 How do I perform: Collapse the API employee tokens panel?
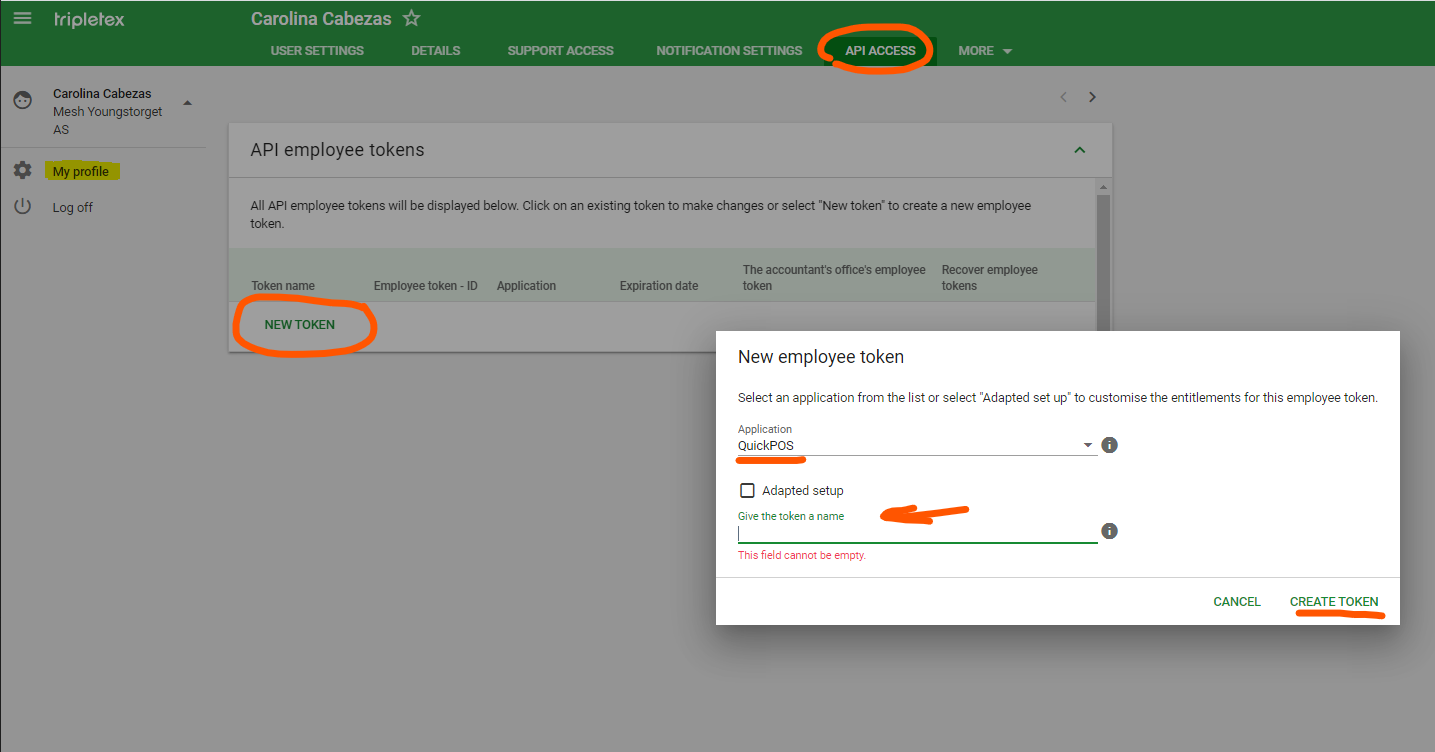[x=1079, y=149]
